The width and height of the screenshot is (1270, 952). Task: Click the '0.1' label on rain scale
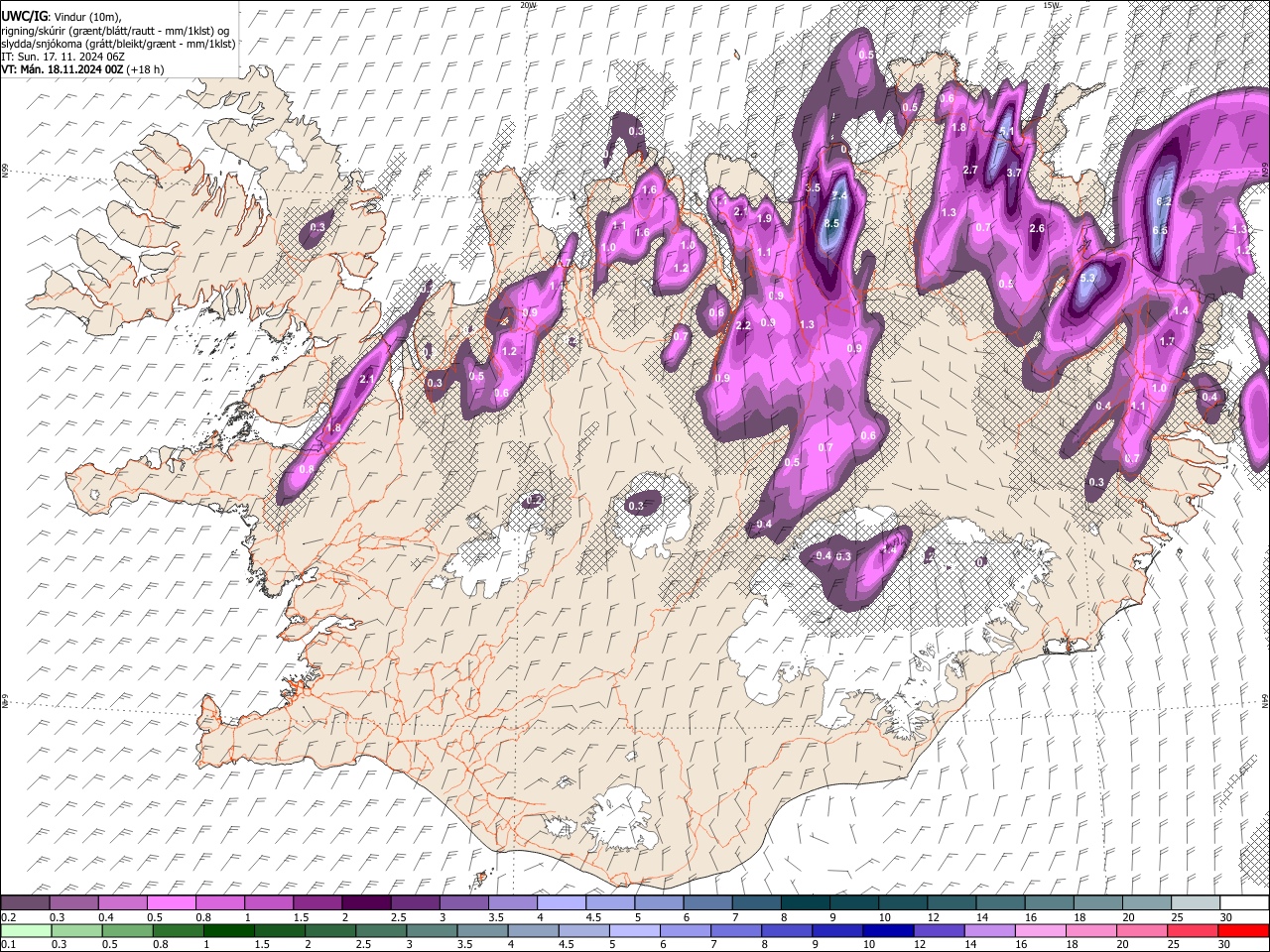pyautogui.click(x=8, y=944)
